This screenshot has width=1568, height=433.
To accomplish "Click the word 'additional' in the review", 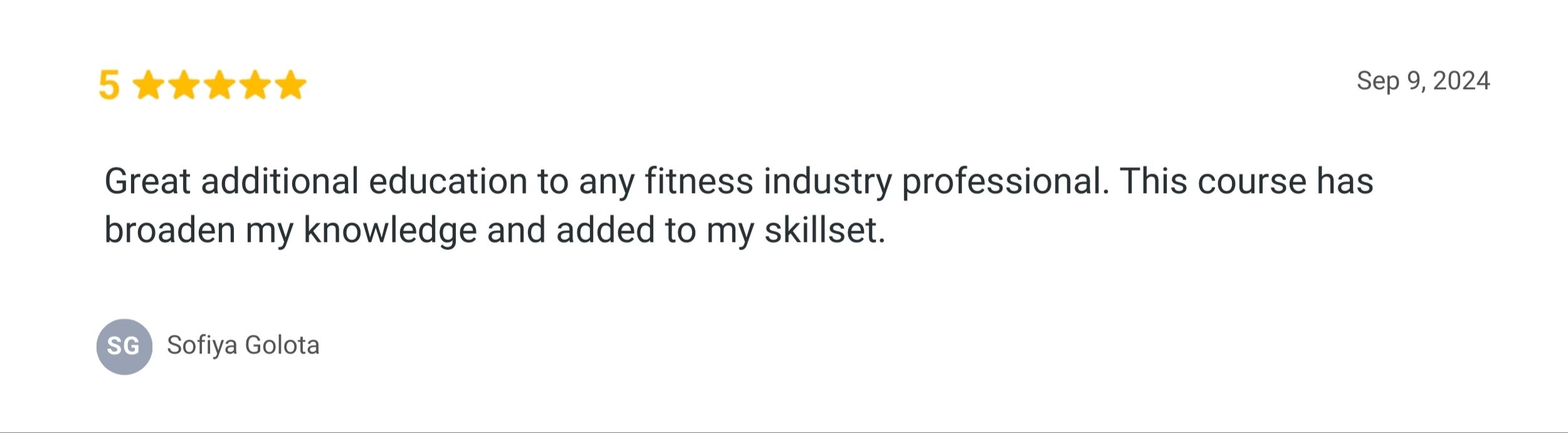I will tap(279, 182).
